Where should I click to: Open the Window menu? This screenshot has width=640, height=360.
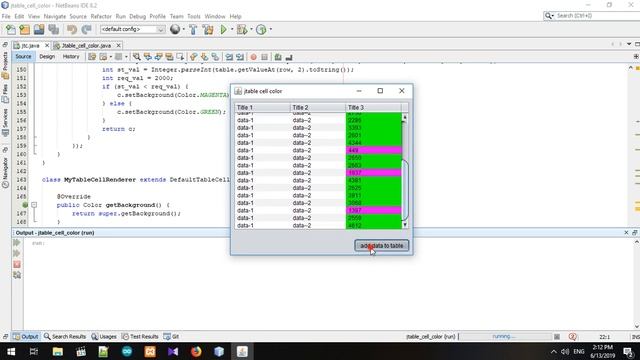(x=215, y=16)
